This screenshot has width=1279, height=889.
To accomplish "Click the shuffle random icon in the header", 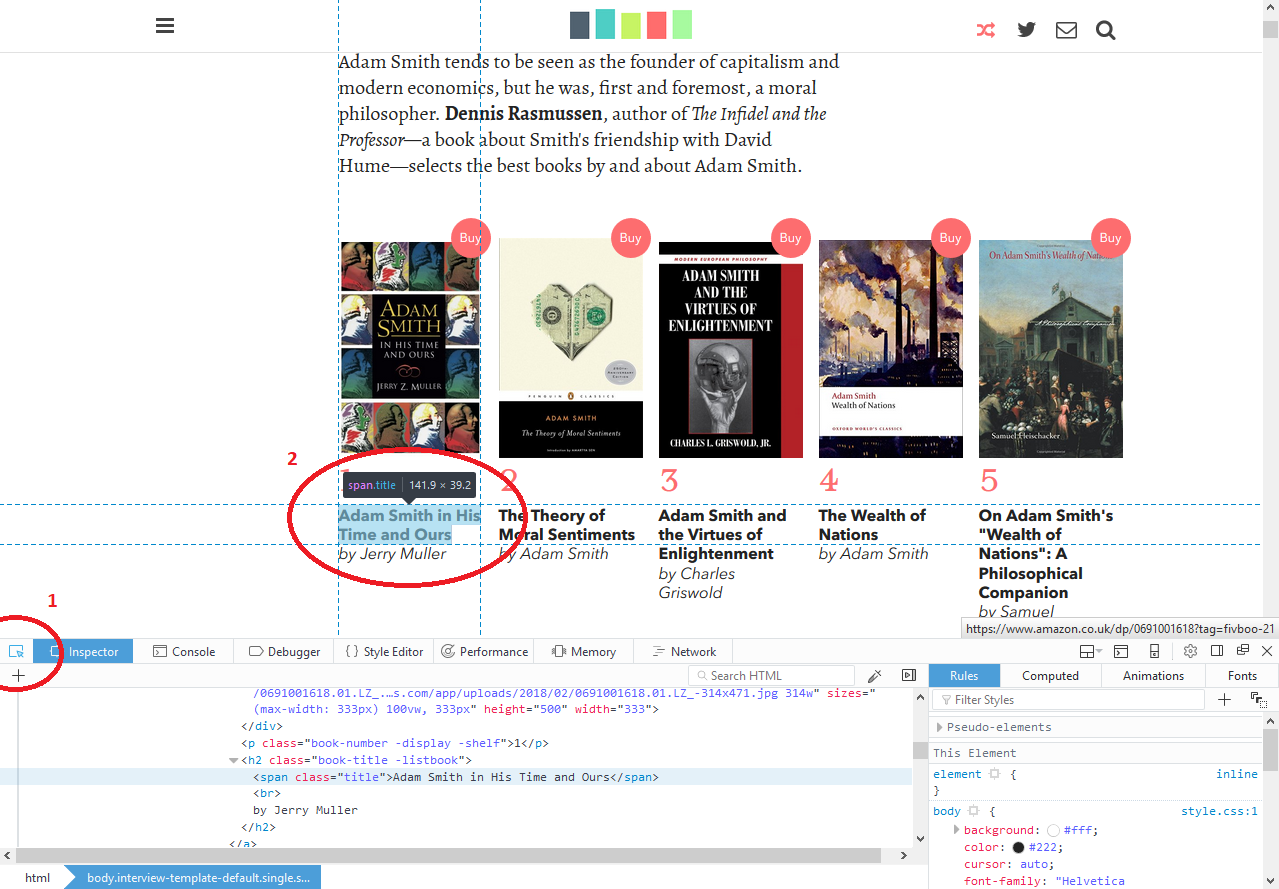I will click(x=986, y=30).
